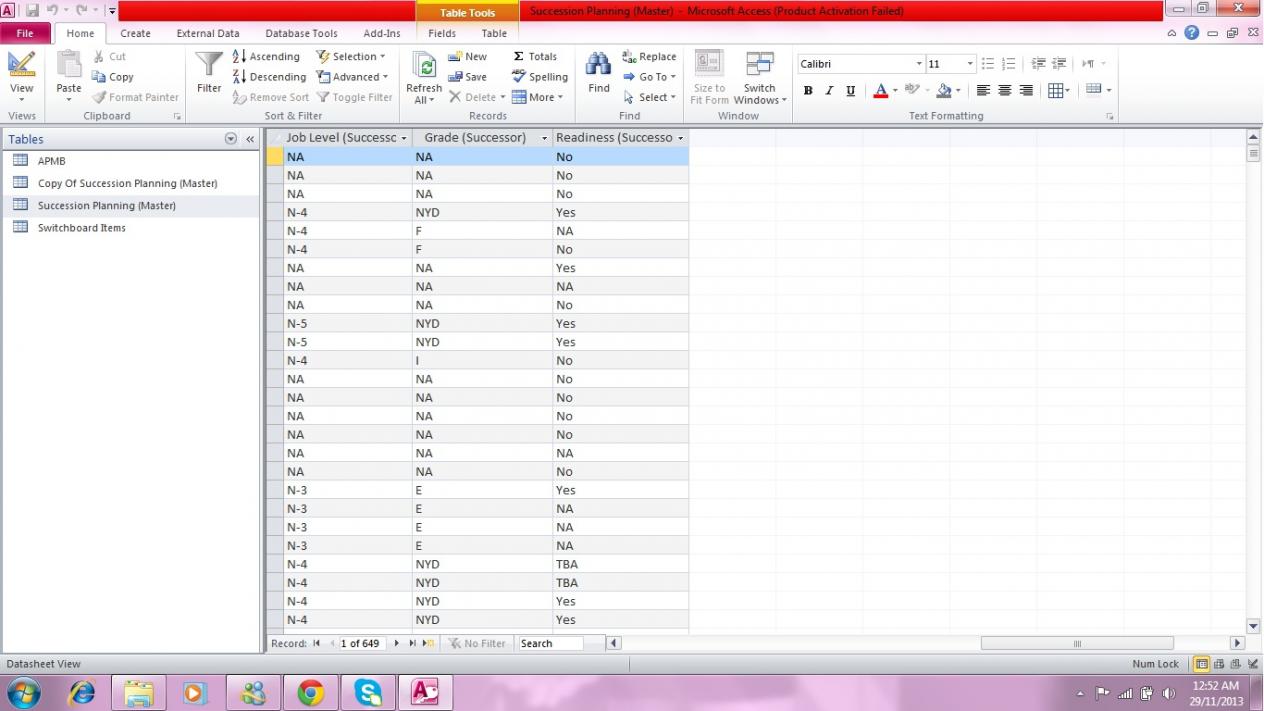Toggle Bold formatting
This screenshot has height=711, width=1264.
click(x=808, y=91)
